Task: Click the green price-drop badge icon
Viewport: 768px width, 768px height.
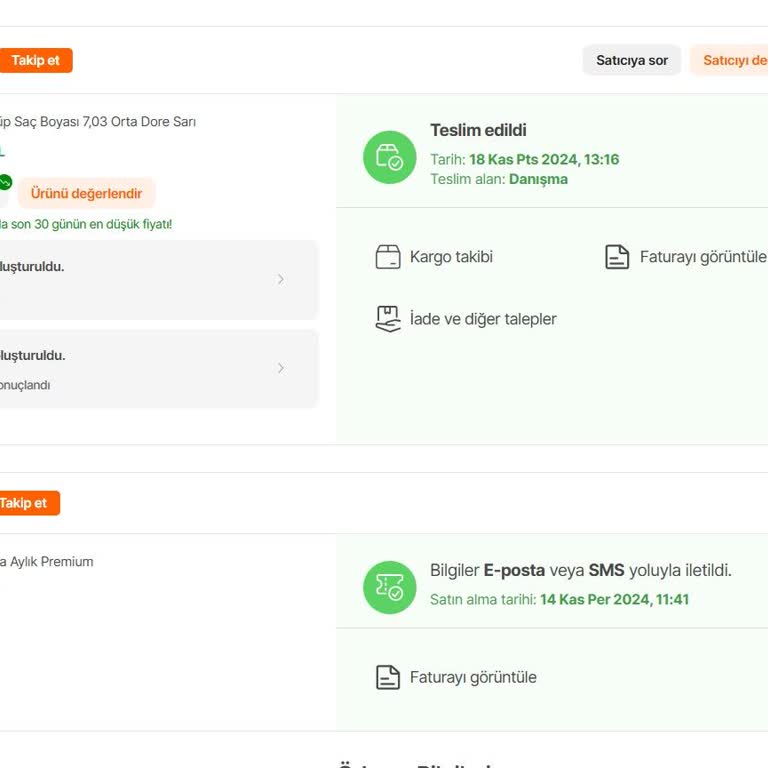Action: 5,183
